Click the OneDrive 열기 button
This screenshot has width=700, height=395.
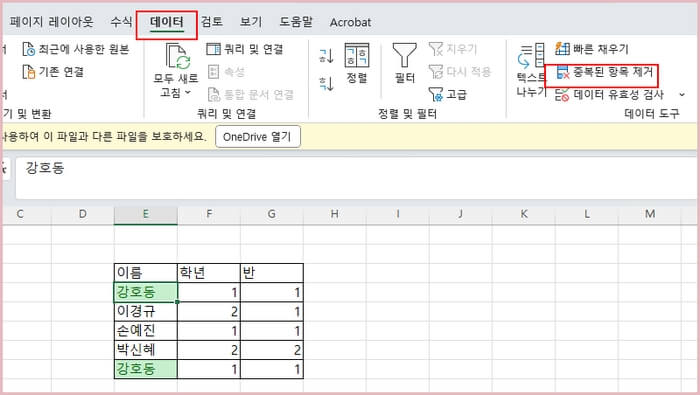click(258, 137)
